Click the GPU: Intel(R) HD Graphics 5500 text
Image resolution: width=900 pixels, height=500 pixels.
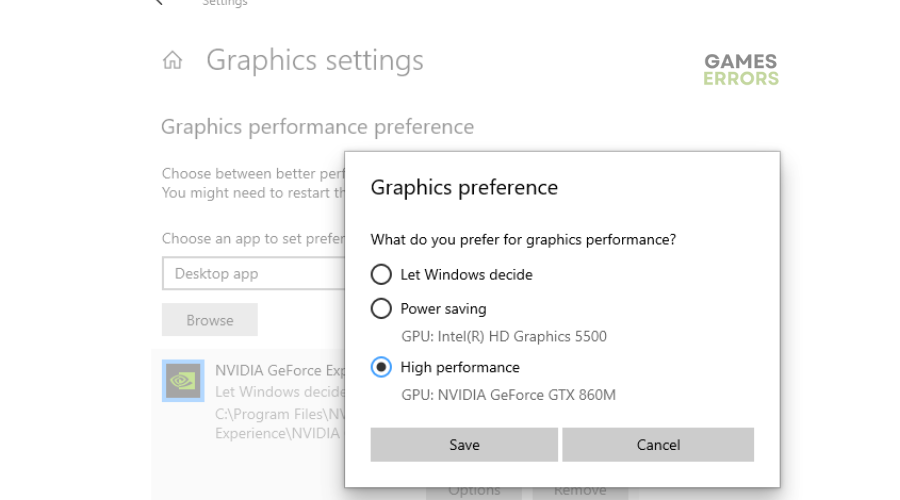click(x=504, y=336)
